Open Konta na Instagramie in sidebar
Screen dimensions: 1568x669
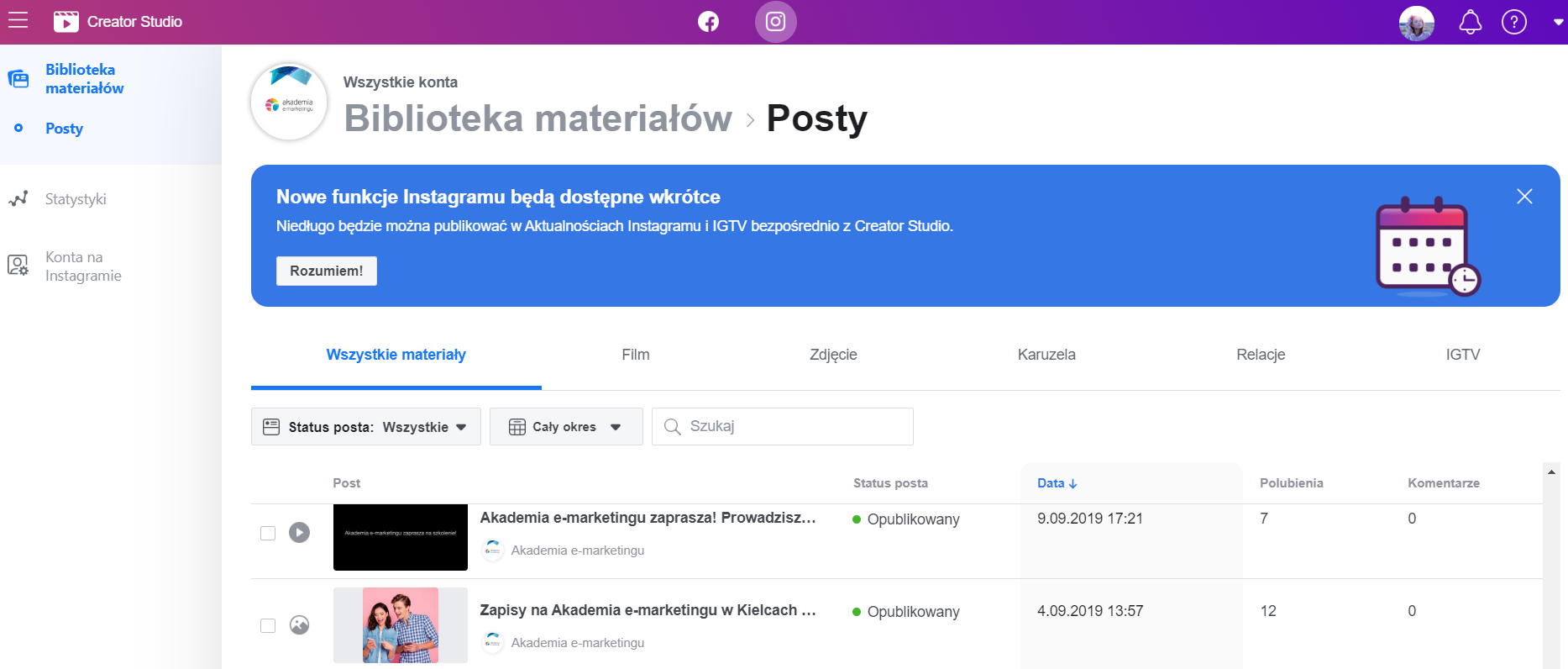[83, 266]
